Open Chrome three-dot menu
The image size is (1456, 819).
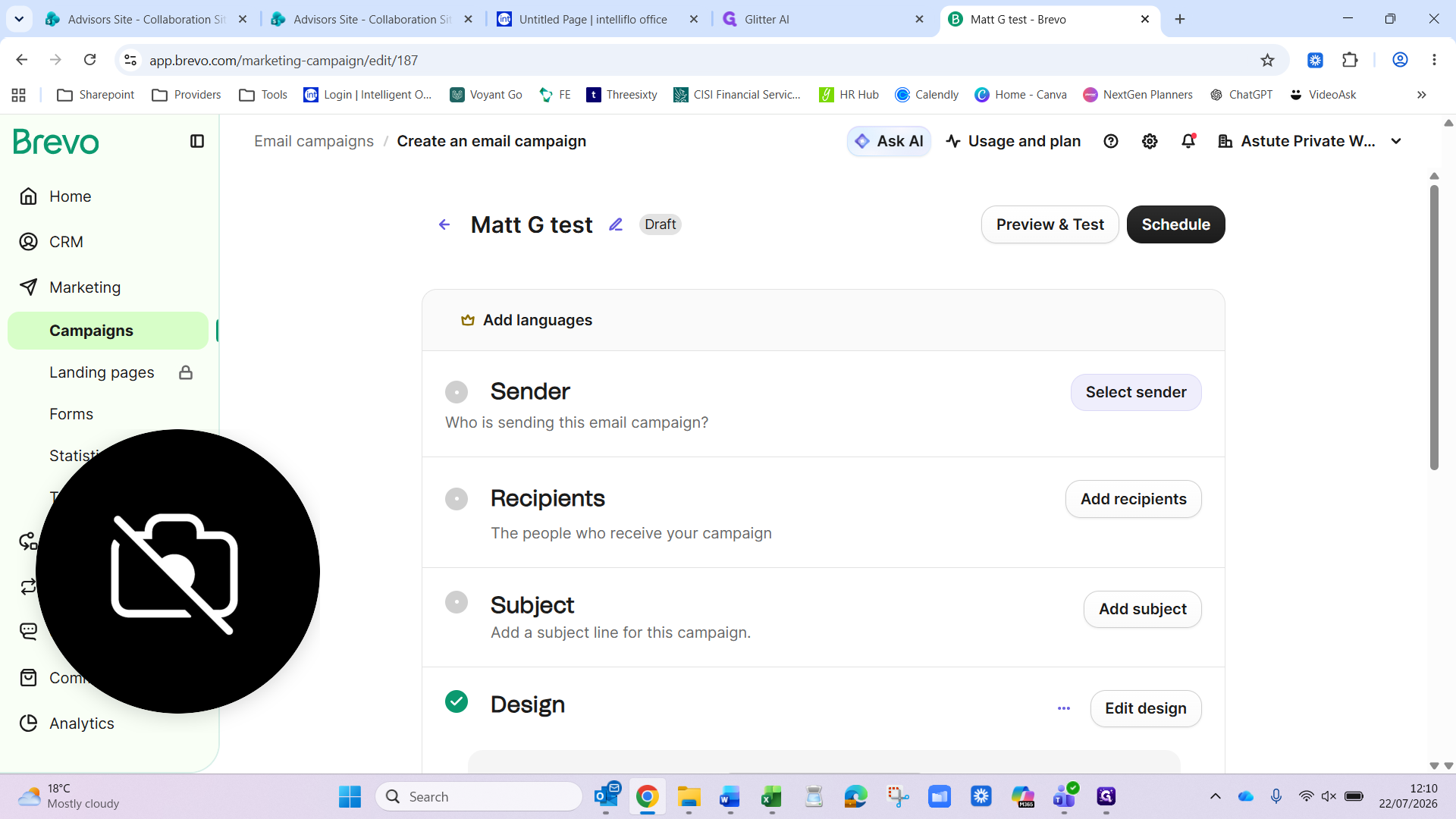pyautogui.click(x=1434, y=60)
